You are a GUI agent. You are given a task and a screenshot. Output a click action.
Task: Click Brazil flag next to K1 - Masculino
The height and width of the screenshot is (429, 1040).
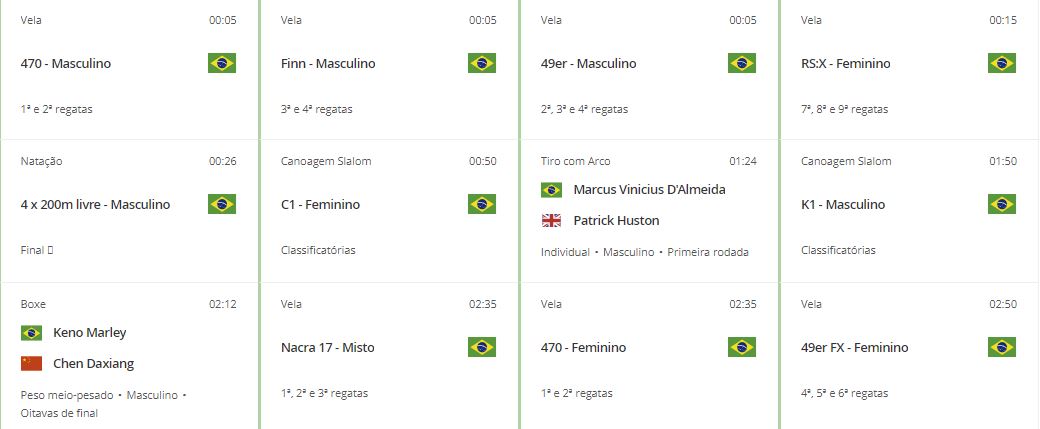1002,204
